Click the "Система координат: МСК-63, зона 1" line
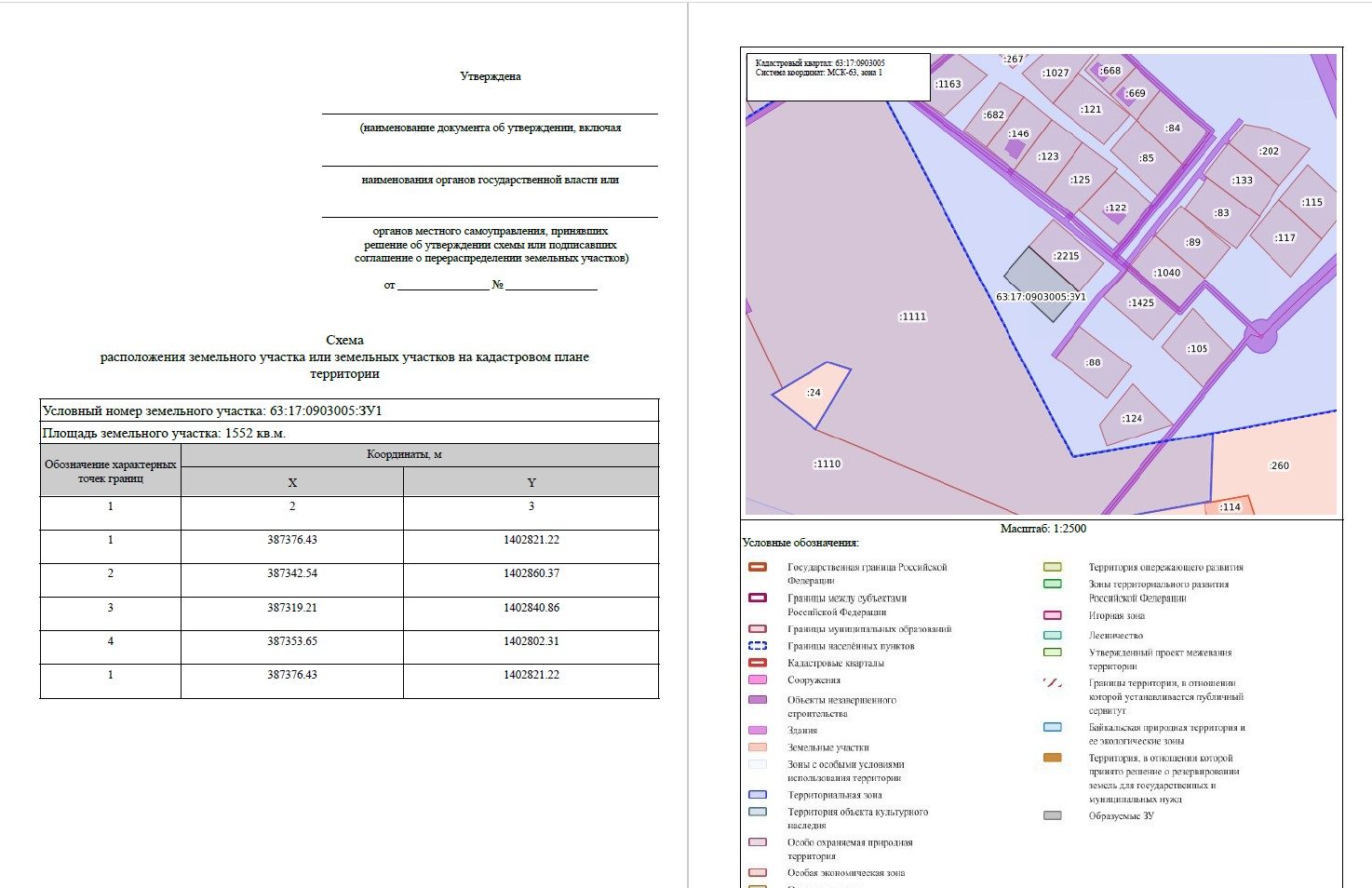 (x=819, y=73)
